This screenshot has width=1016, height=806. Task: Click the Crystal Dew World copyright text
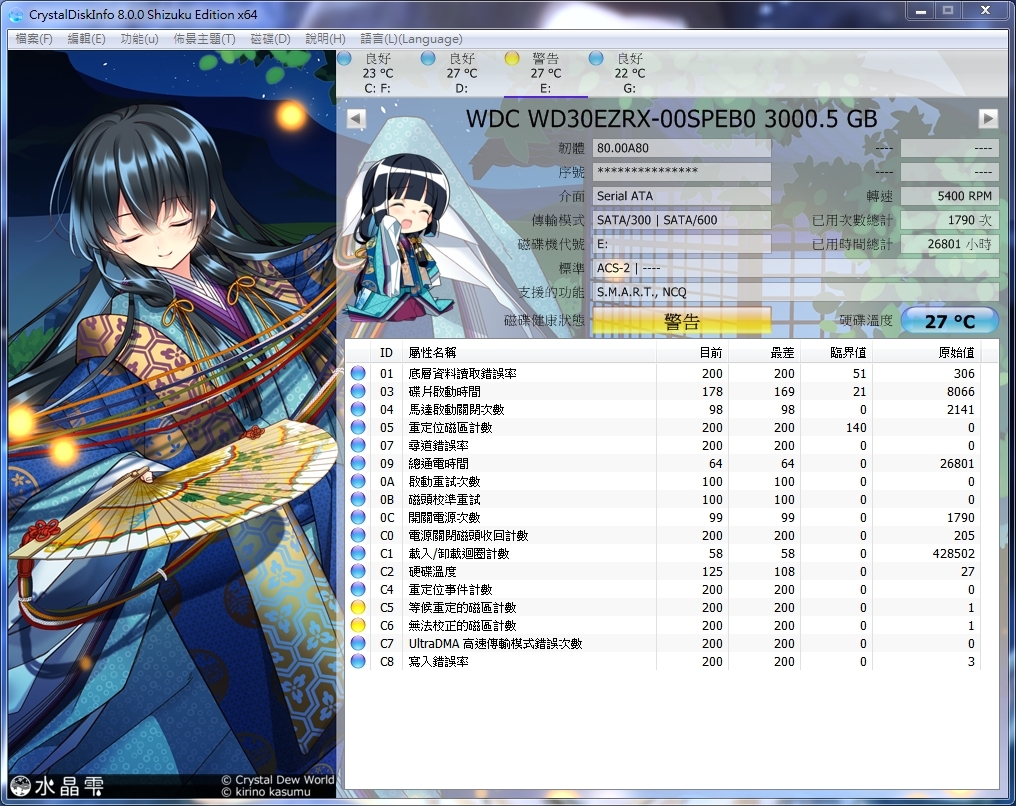point(278,779)
